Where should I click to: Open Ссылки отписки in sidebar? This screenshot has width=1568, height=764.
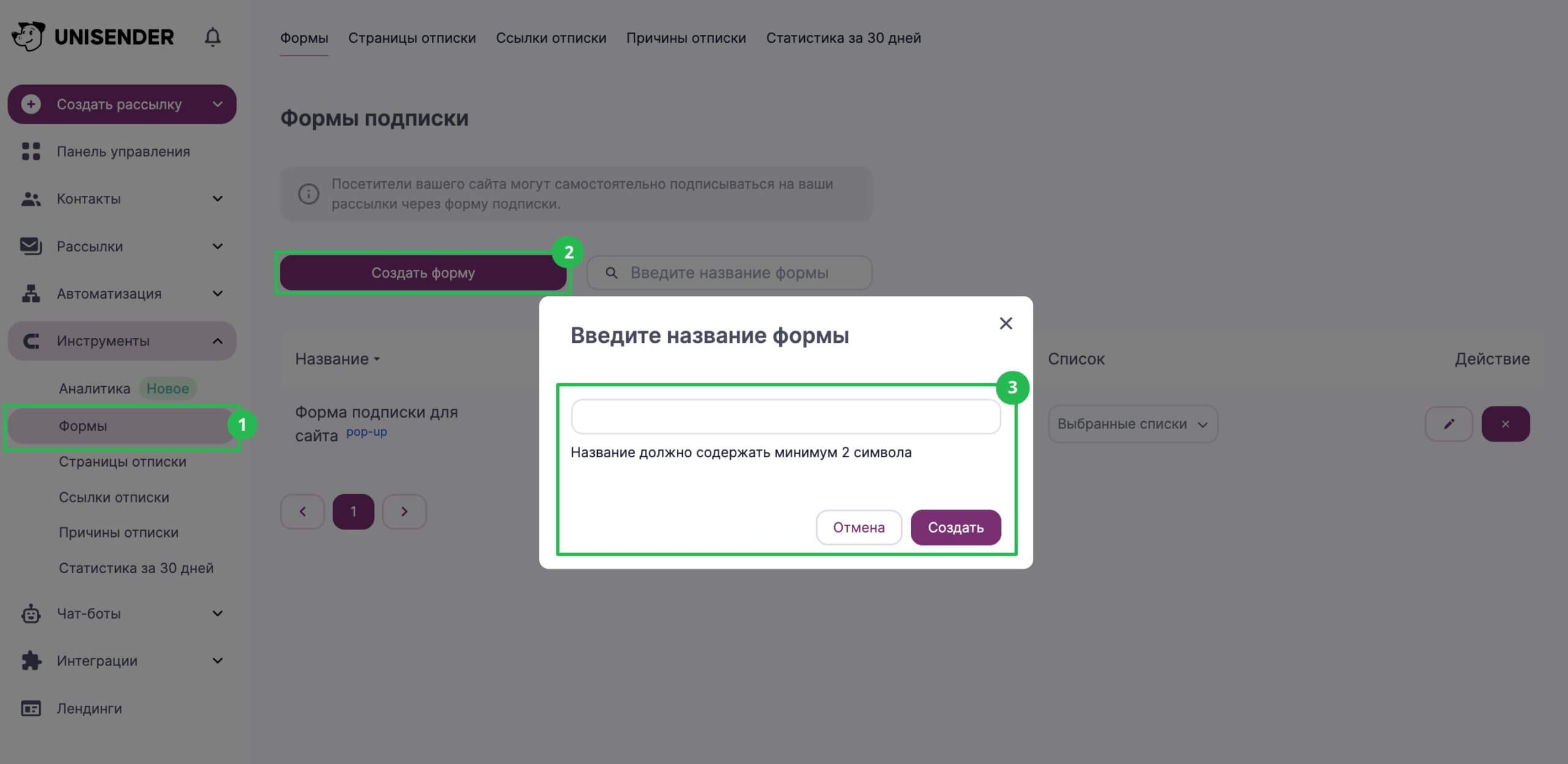point(114,498)
